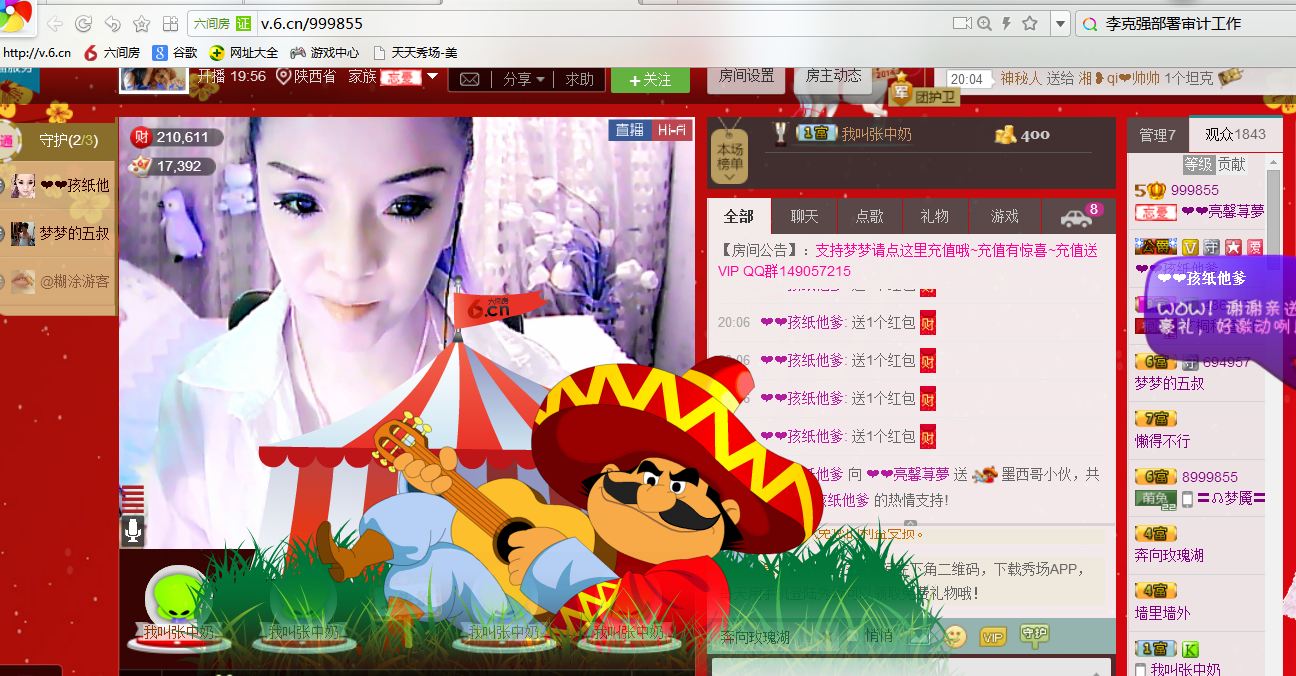1296x676 pixels.
Task: Click the video camera icon in address bar
Action: (962, 24)
